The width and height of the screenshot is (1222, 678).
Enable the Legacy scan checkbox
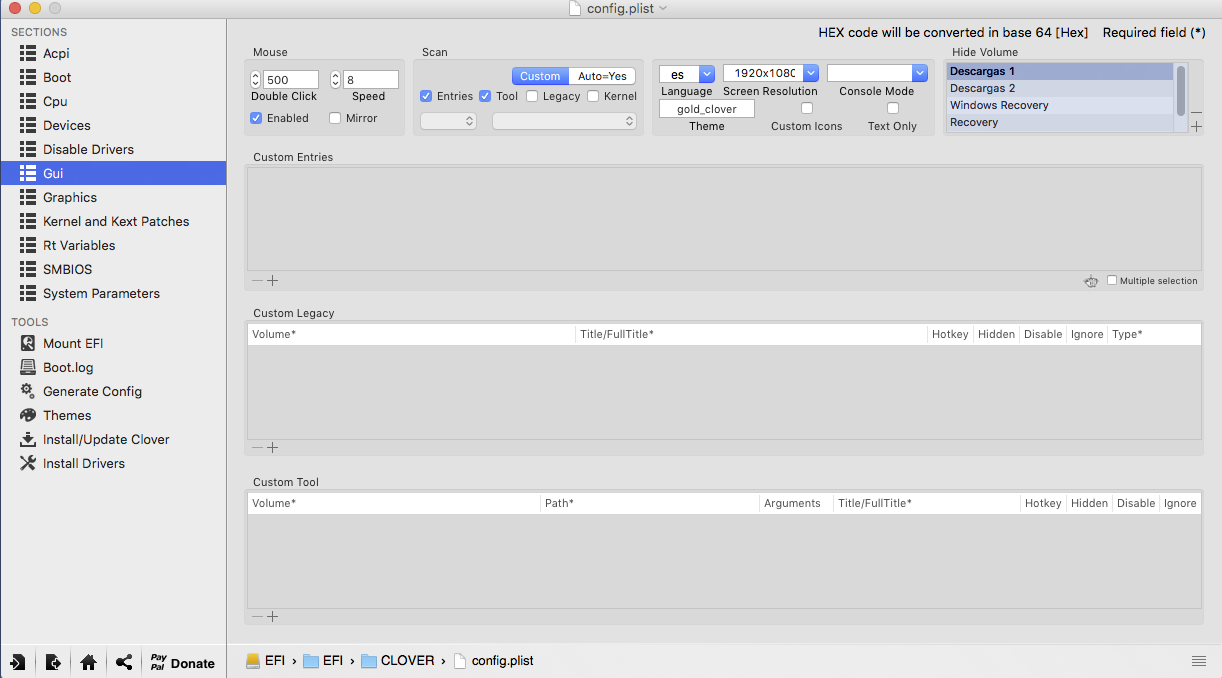pos(532,96)
